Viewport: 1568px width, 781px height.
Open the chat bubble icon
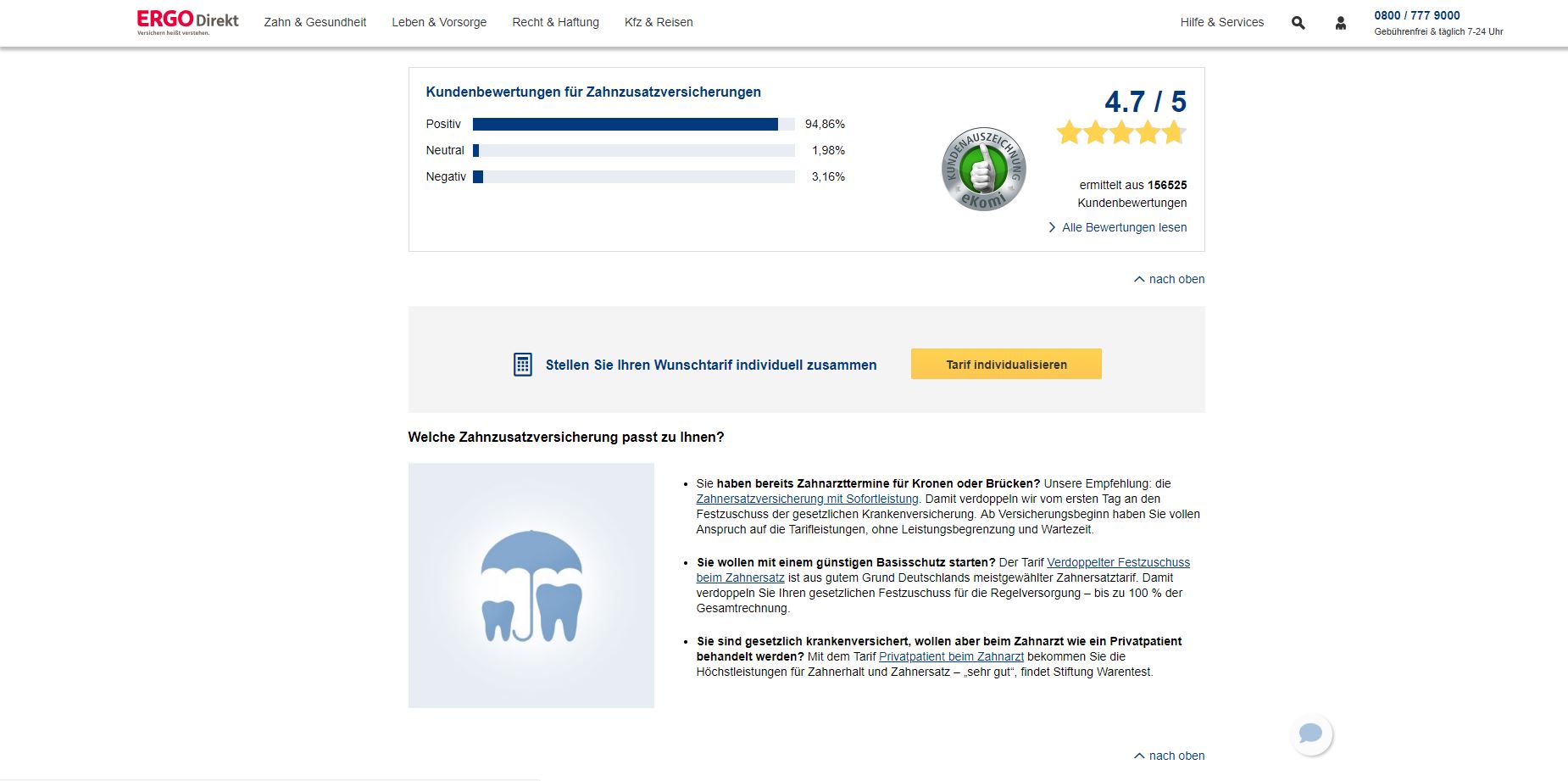tap(1310, 734)
